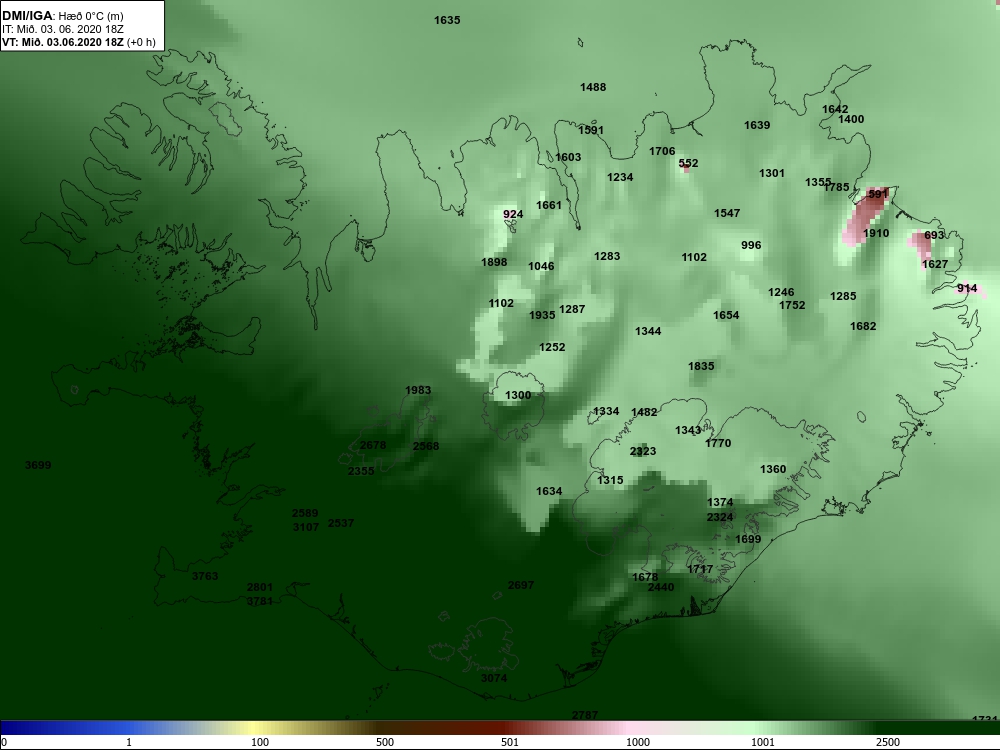Click the value 2440 on the map
Viewport: 1000px width, 750px height.
[x=661, y=587]
